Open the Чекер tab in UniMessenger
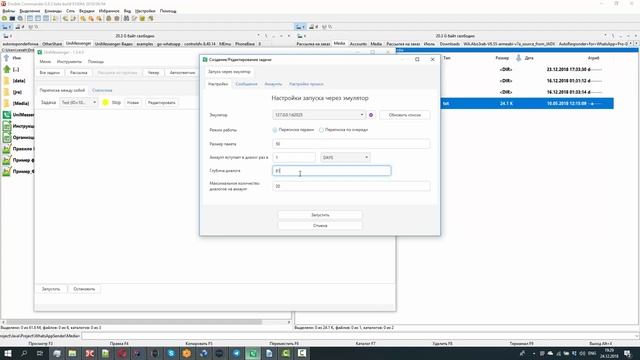Image resolution: width=640 pixels, height=360 pixels. (x=153, y=73)
